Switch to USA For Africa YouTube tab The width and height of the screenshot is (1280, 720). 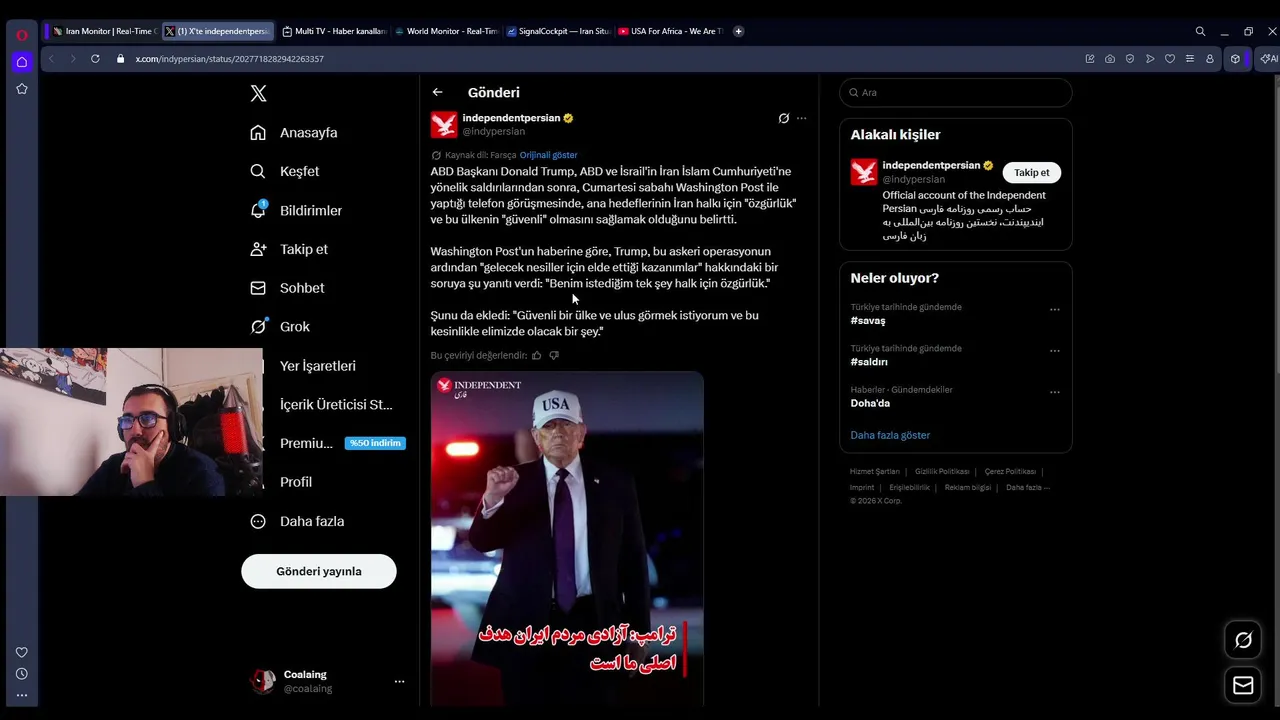point(670,31)
